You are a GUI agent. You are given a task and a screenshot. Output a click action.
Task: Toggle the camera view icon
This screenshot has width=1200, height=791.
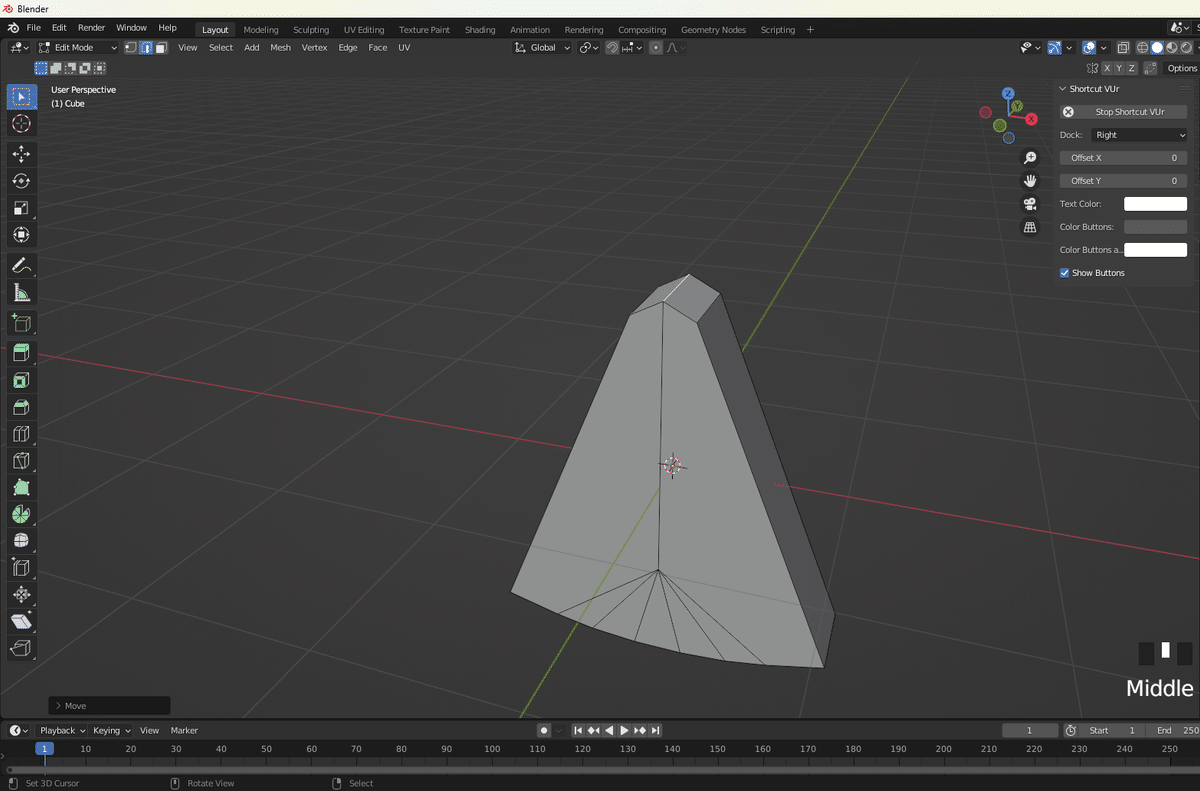pos(1030,204)
